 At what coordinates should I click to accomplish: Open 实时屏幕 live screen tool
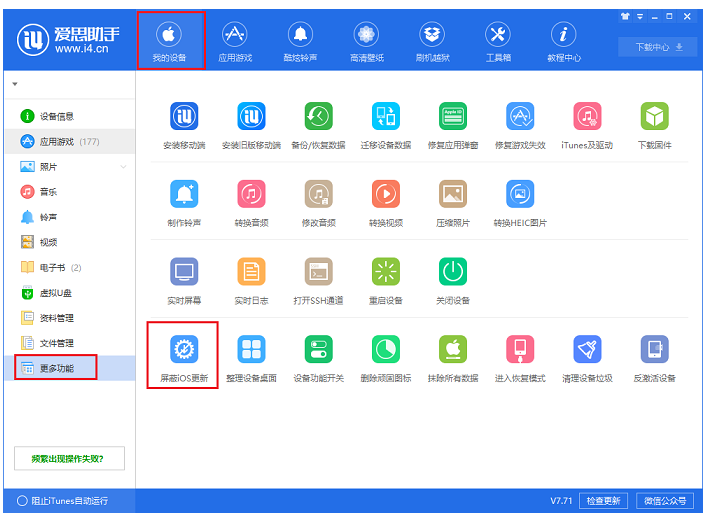click(x=184, y=272)
